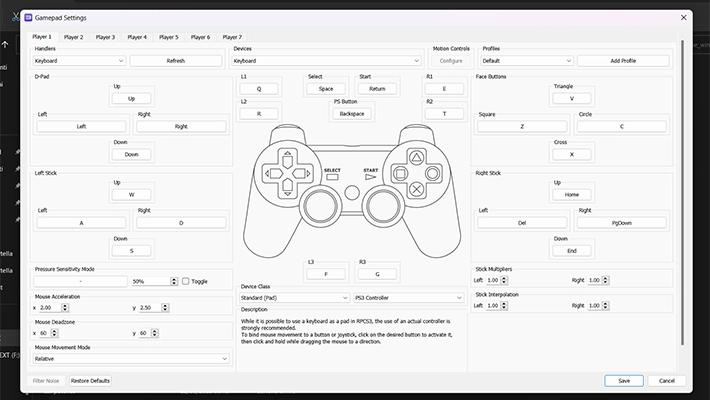Save the gamepad settings

click(x=624, y=381)
